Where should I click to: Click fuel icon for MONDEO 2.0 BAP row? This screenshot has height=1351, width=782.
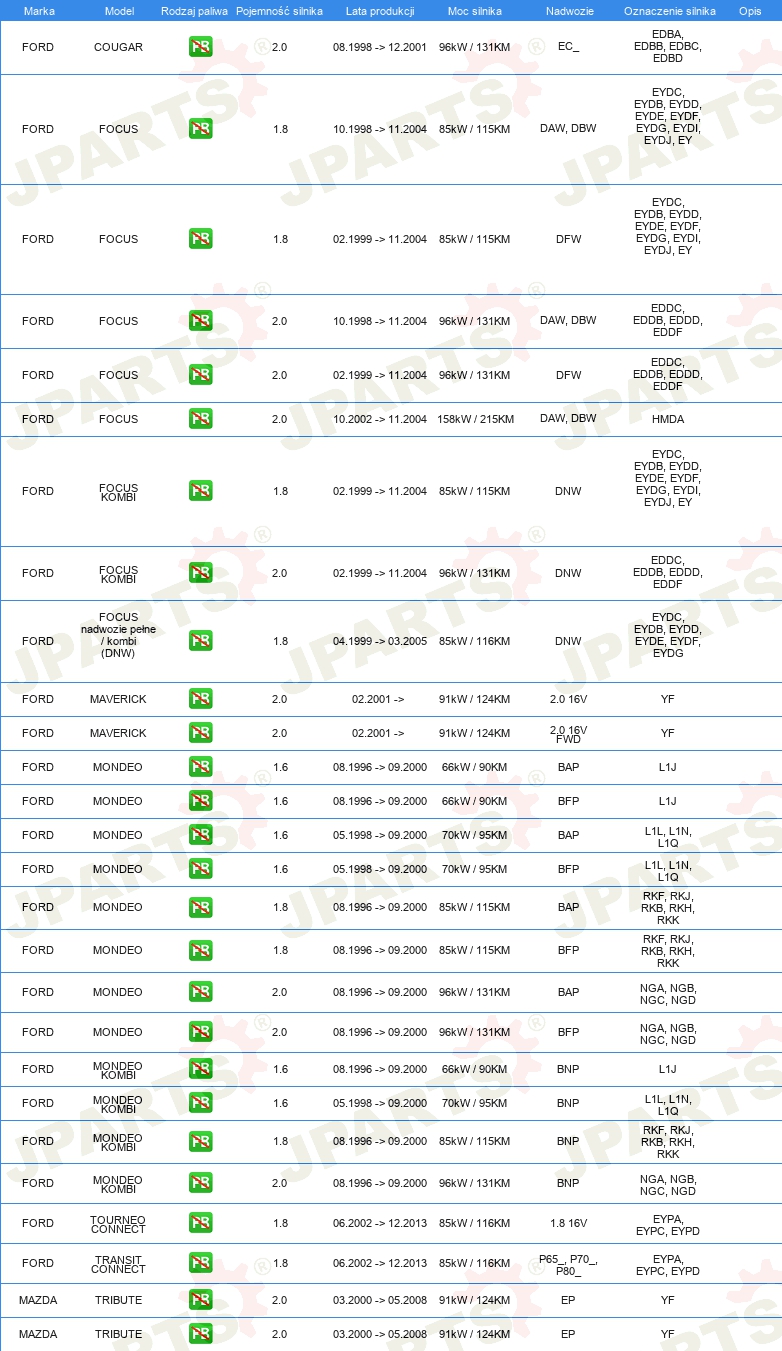pyautogui.click(x=201, y=992)
